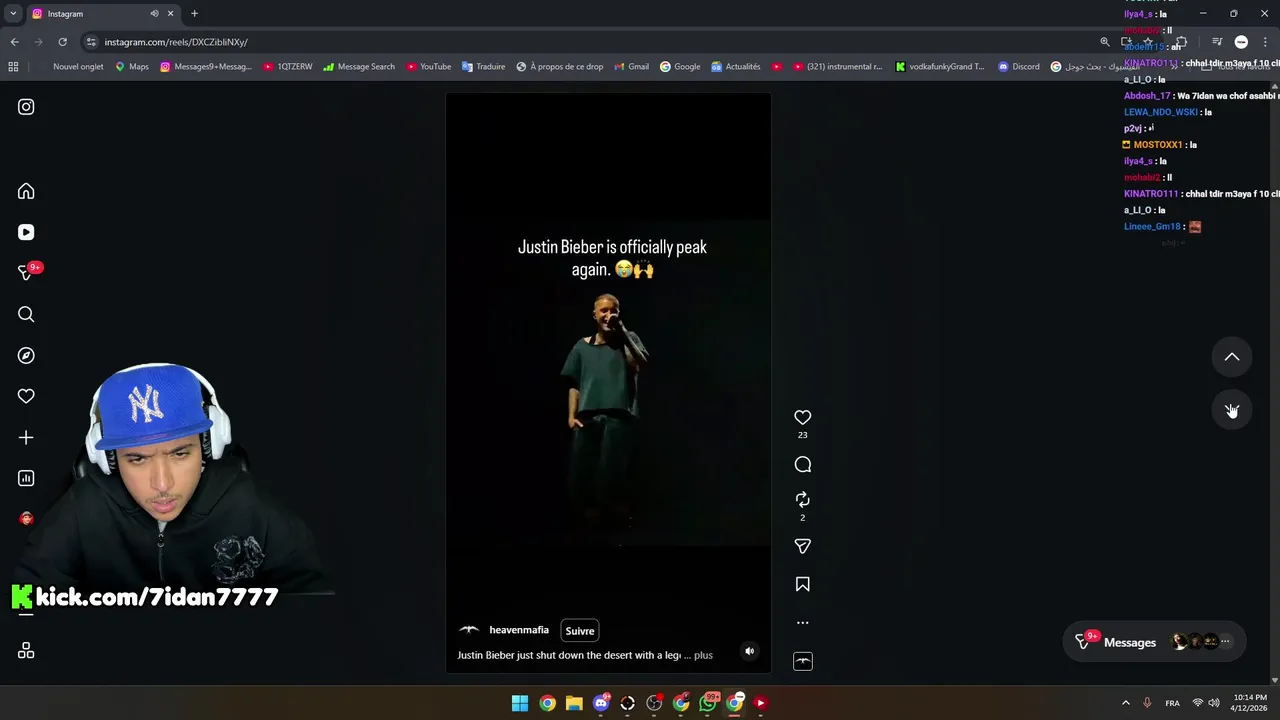Open the Message Search bookmark
The image size is (1280, 720).
click(x=359, y=67)
